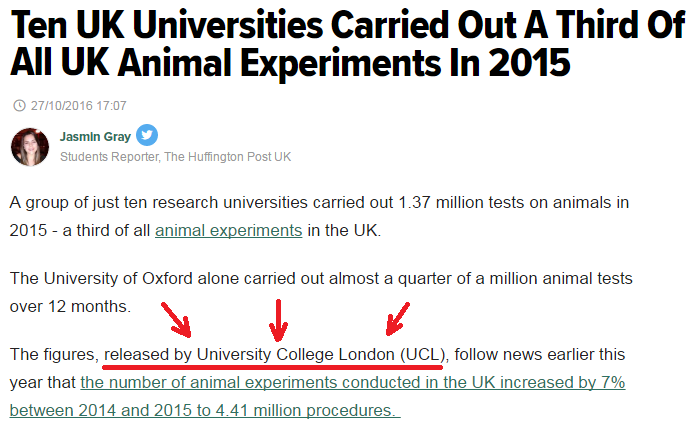Follow the "animal experiments" hyperlink
Viewport: 693px width, 424px height.
click(x=228, y=230)
